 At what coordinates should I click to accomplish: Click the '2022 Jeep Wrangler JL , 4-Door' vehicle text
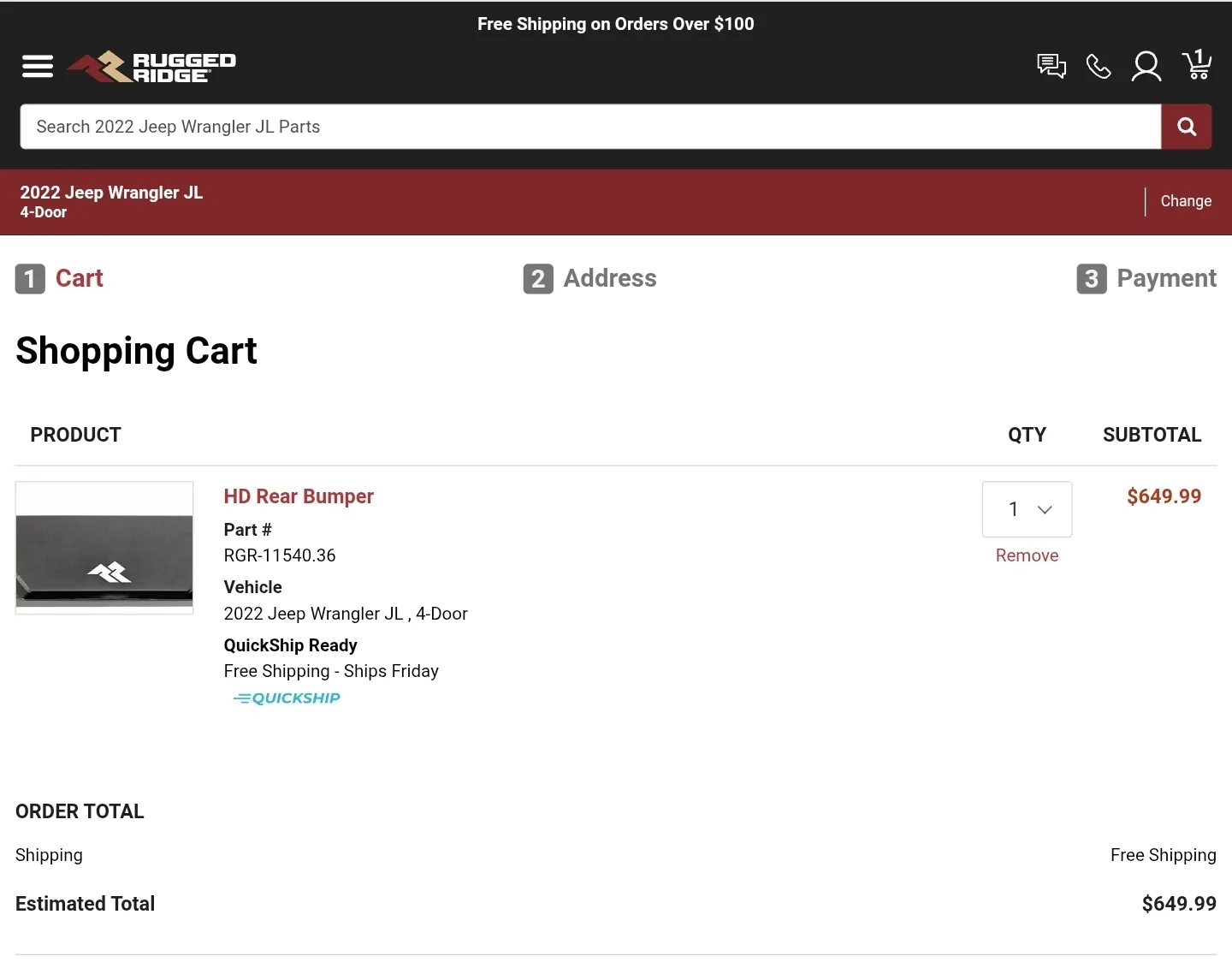pos(346,614)
